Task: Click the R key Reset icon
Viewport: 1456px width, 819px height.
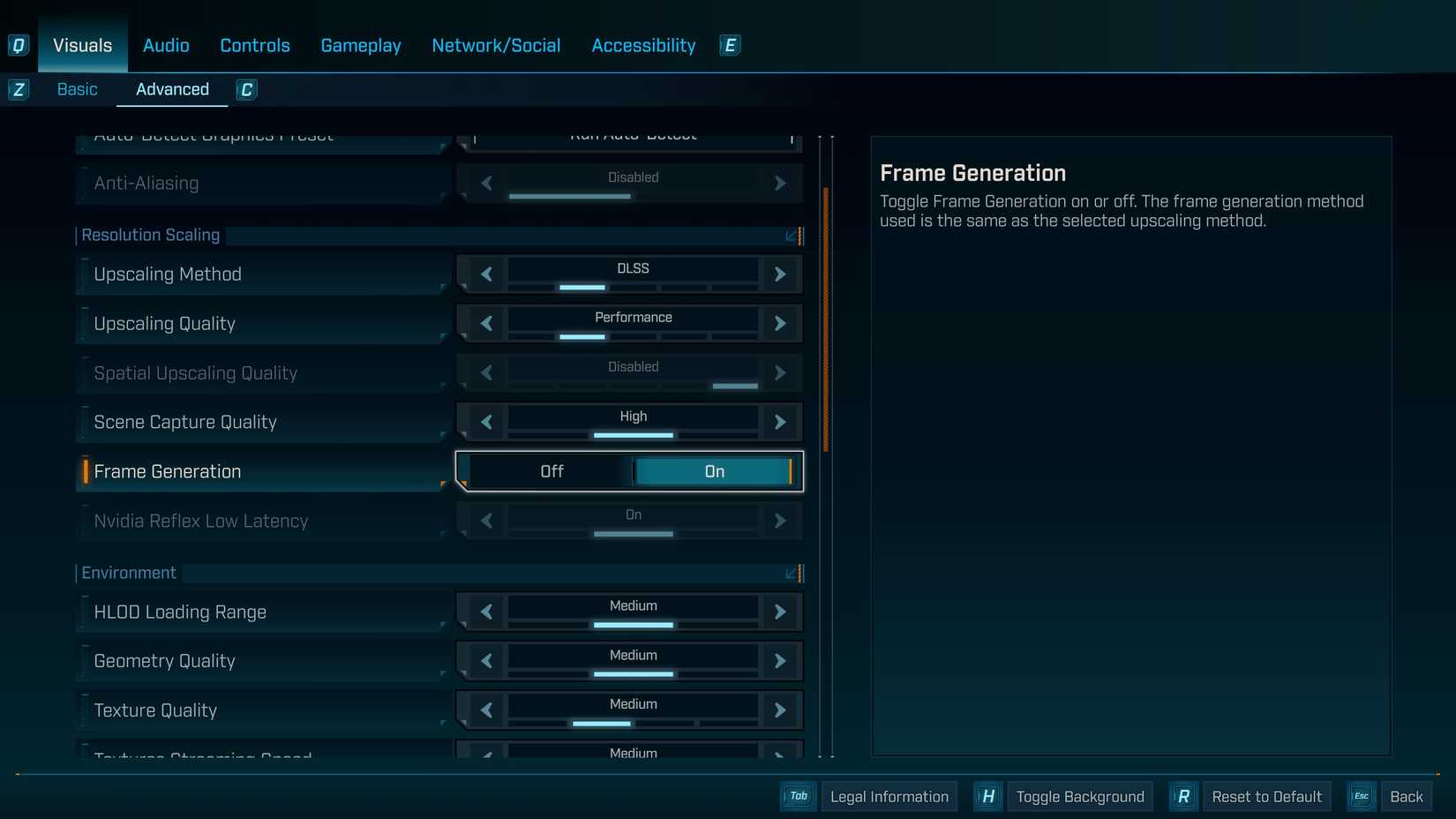Action: point(1183,796)
